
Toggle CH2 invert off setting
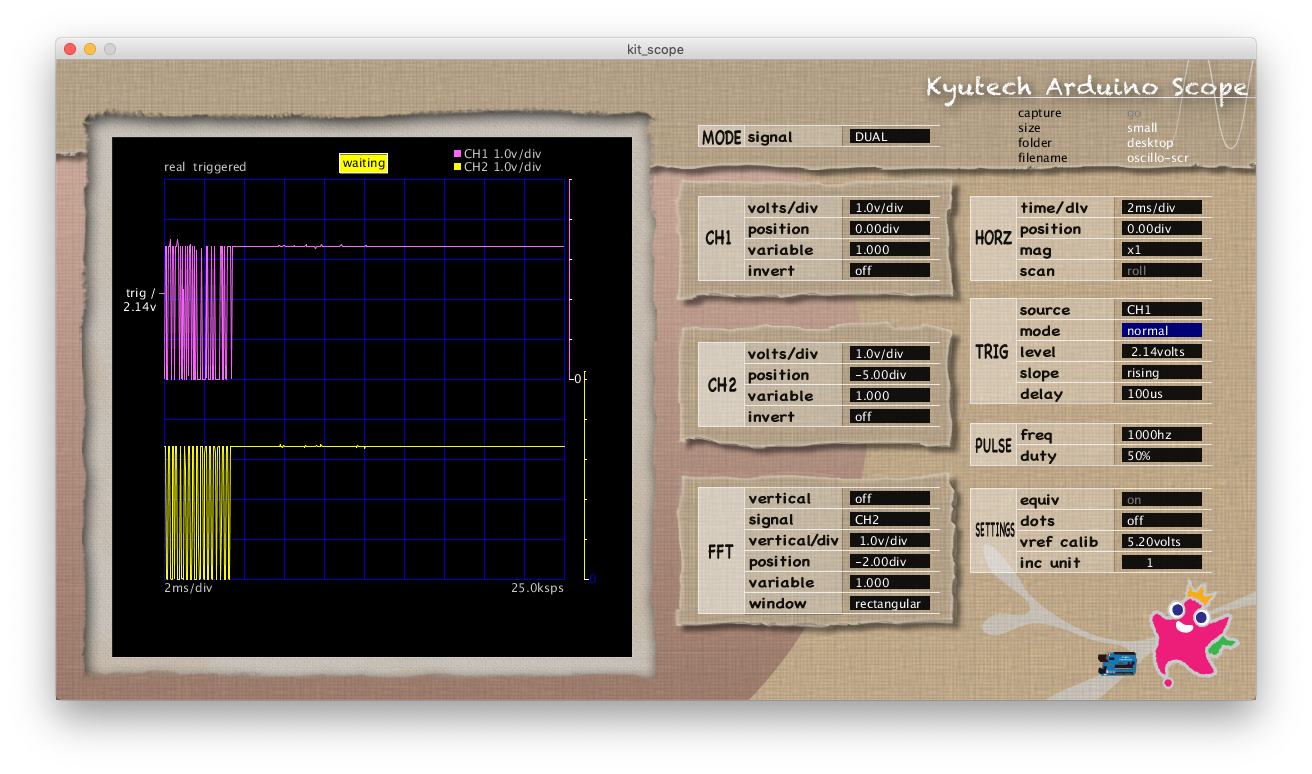[890, 417]
